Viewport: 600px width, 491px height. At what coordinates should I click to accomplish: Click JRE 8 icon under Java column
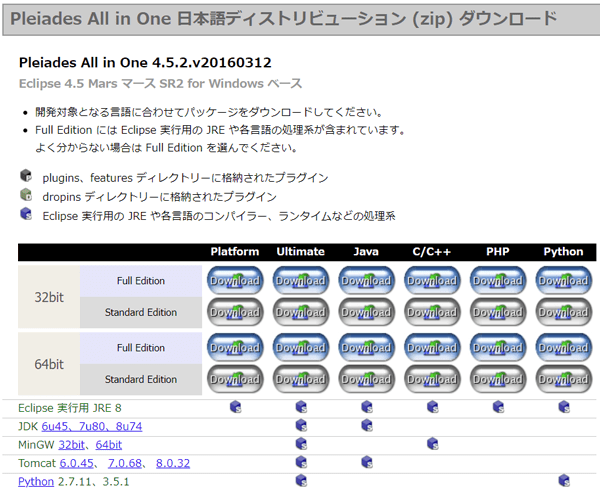[367, 407]
